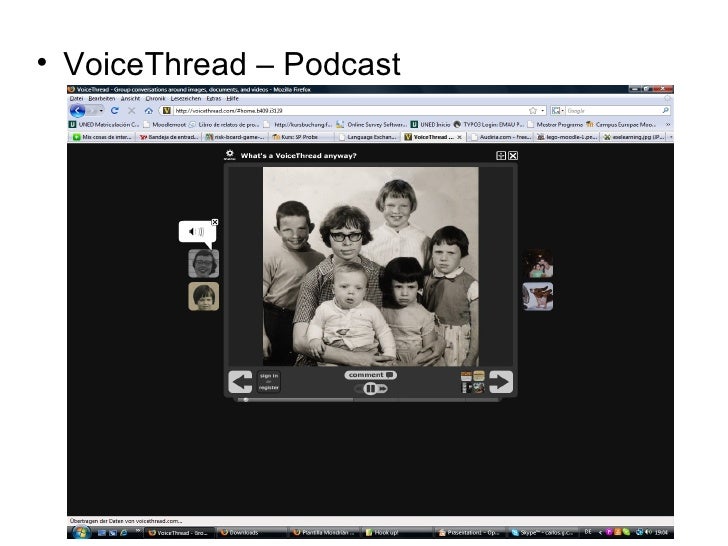Screen dimensions: 728x546
Task: Click sign in or register button
Action: pyautogui.click(x=269, y=382)
